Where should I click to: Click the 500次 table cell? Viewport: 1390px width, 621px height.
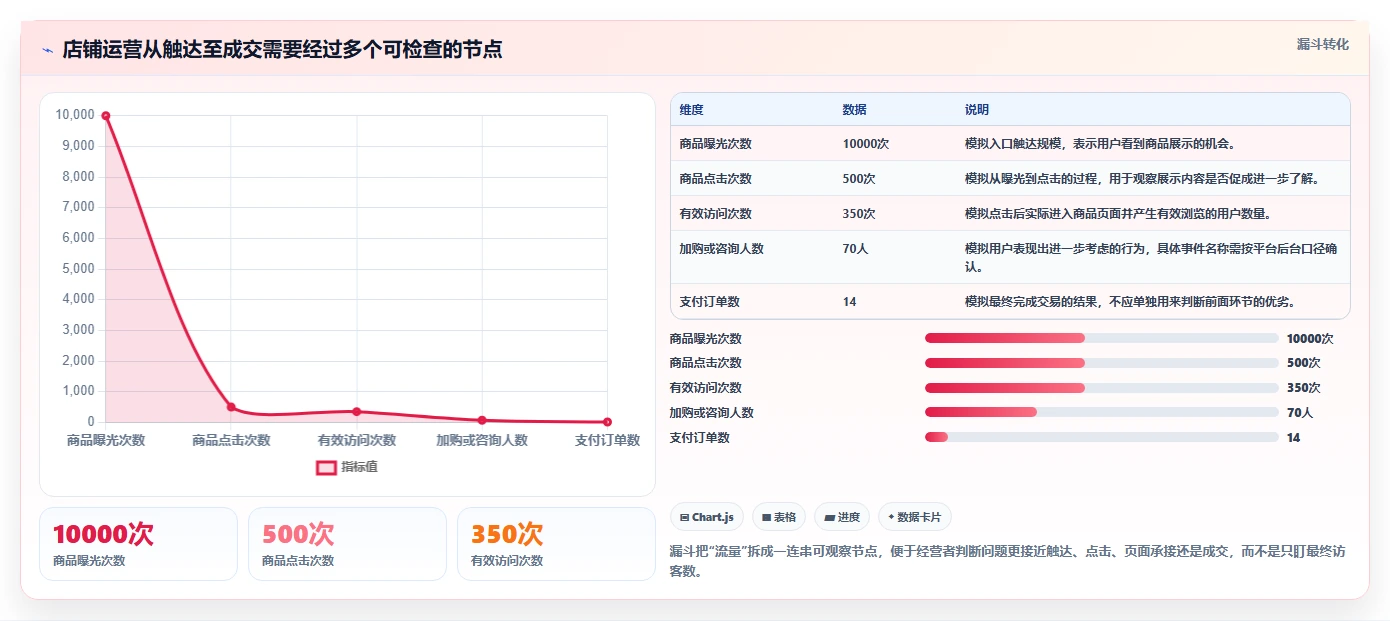(859, 179)
